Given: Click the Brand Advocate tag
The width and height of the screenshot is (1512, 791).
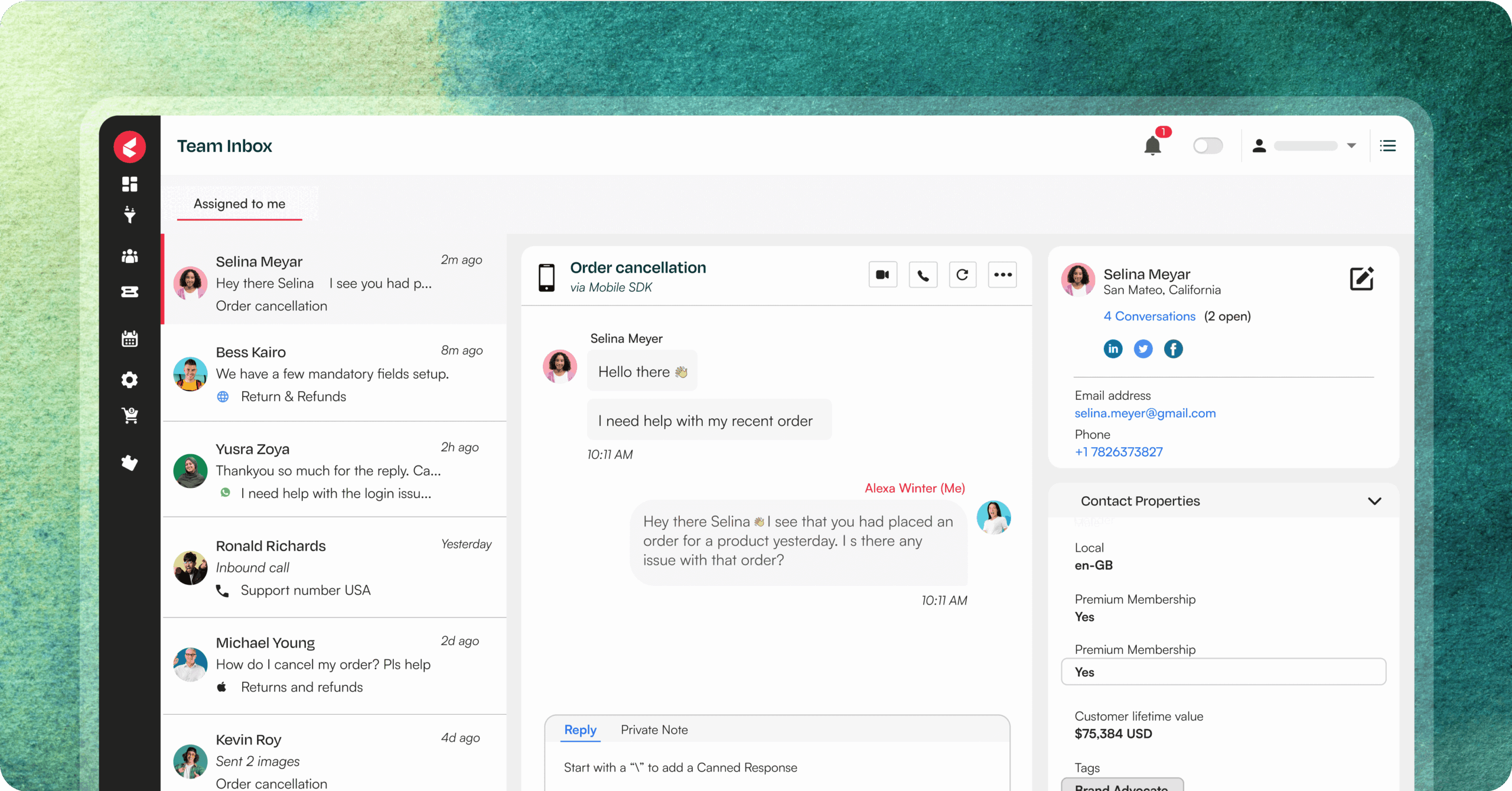Looking at the screenshot, I should coord(1122,786).
